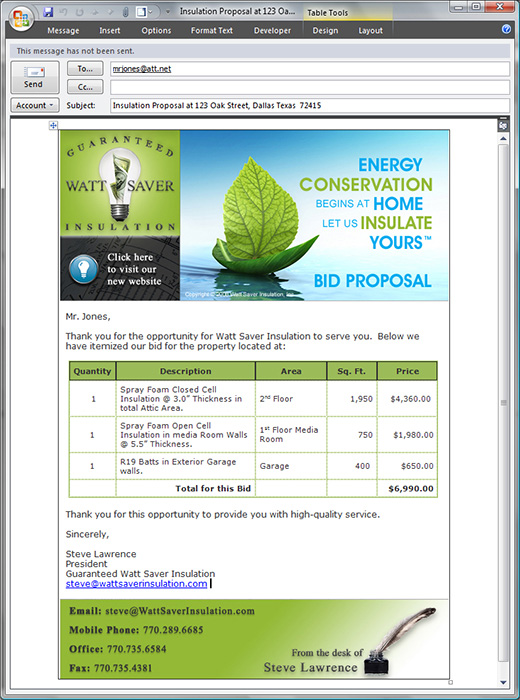Click the Cc... button
This screenshot has height=700, width=520.
pos(85,87)
